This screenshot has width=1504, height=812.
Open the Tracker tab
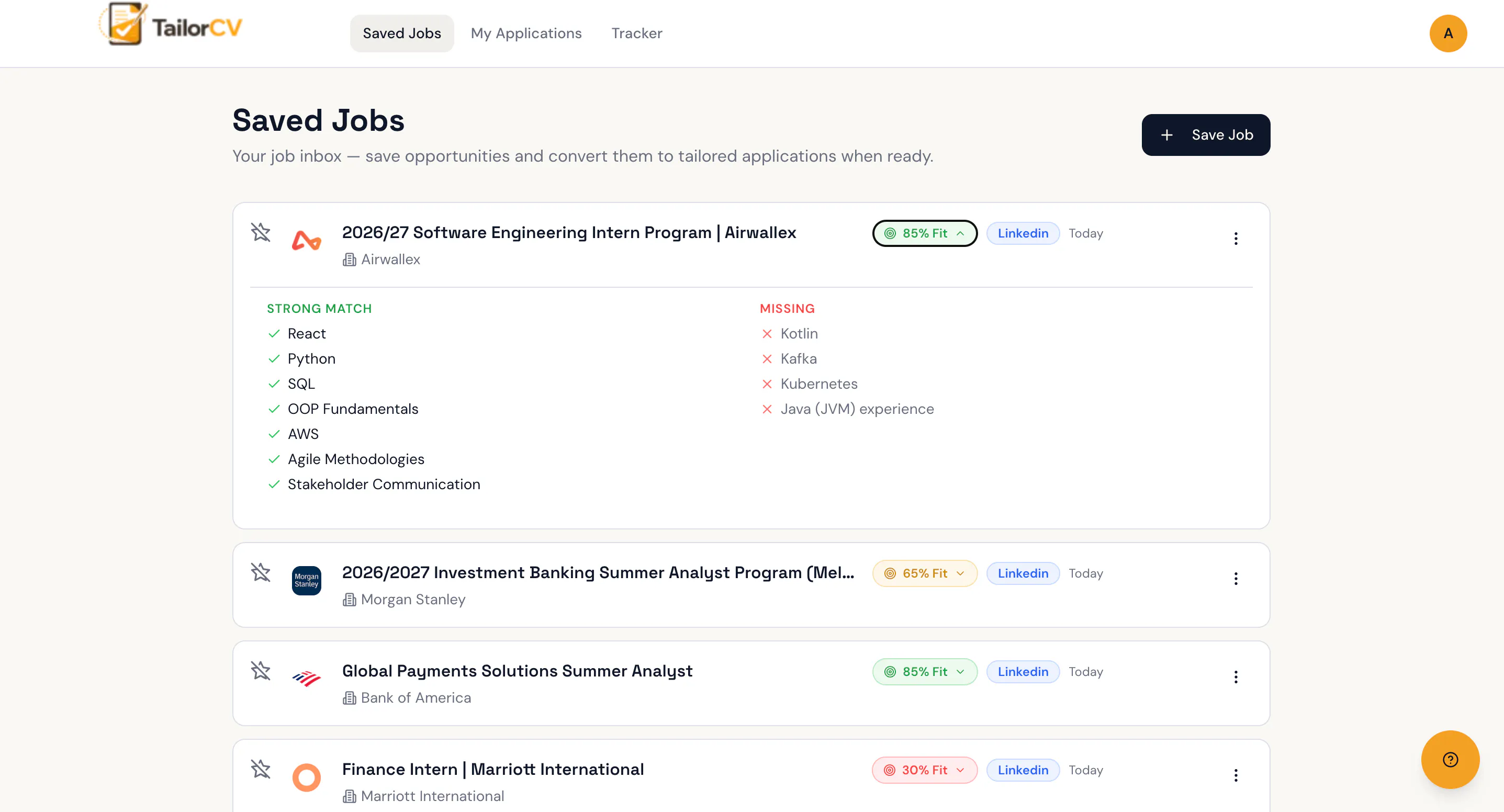pyautogui.click(x=636, y=33)
